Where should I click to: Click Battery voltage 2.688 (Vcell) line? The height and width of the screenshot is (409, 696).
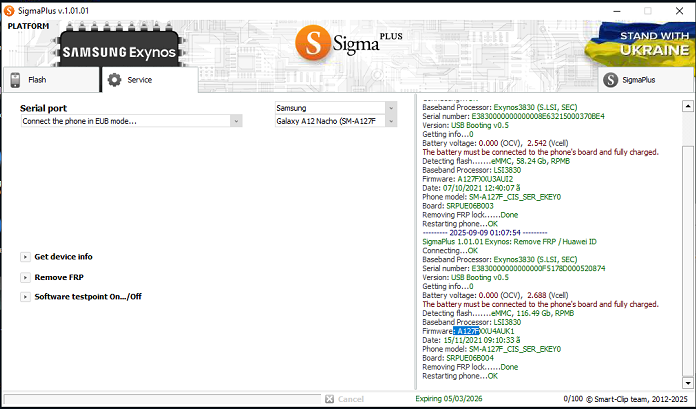[495, 295]
